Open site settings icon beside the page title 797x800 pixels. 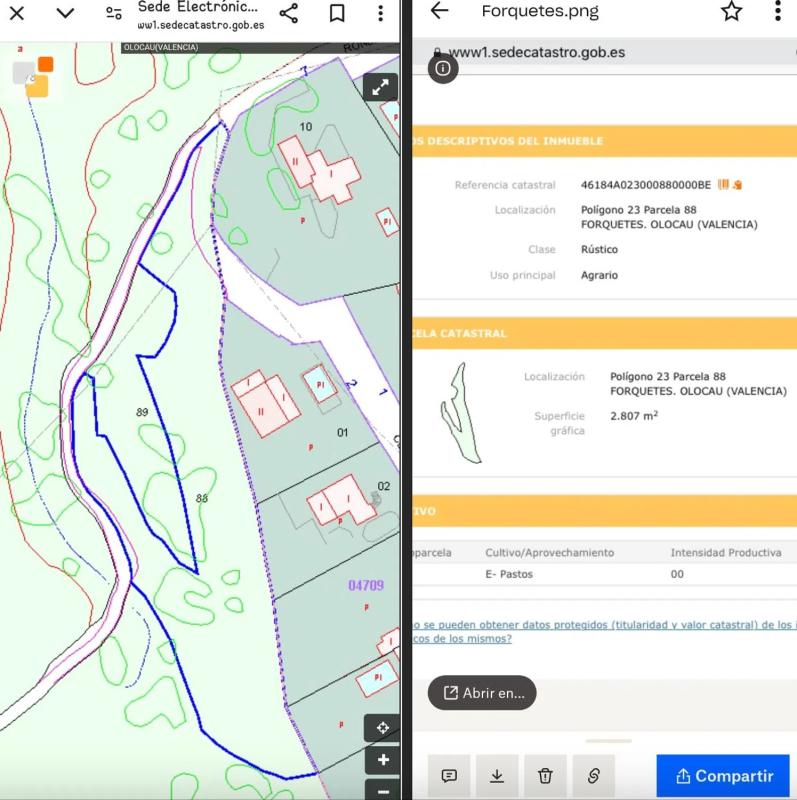tap(114, 13)
